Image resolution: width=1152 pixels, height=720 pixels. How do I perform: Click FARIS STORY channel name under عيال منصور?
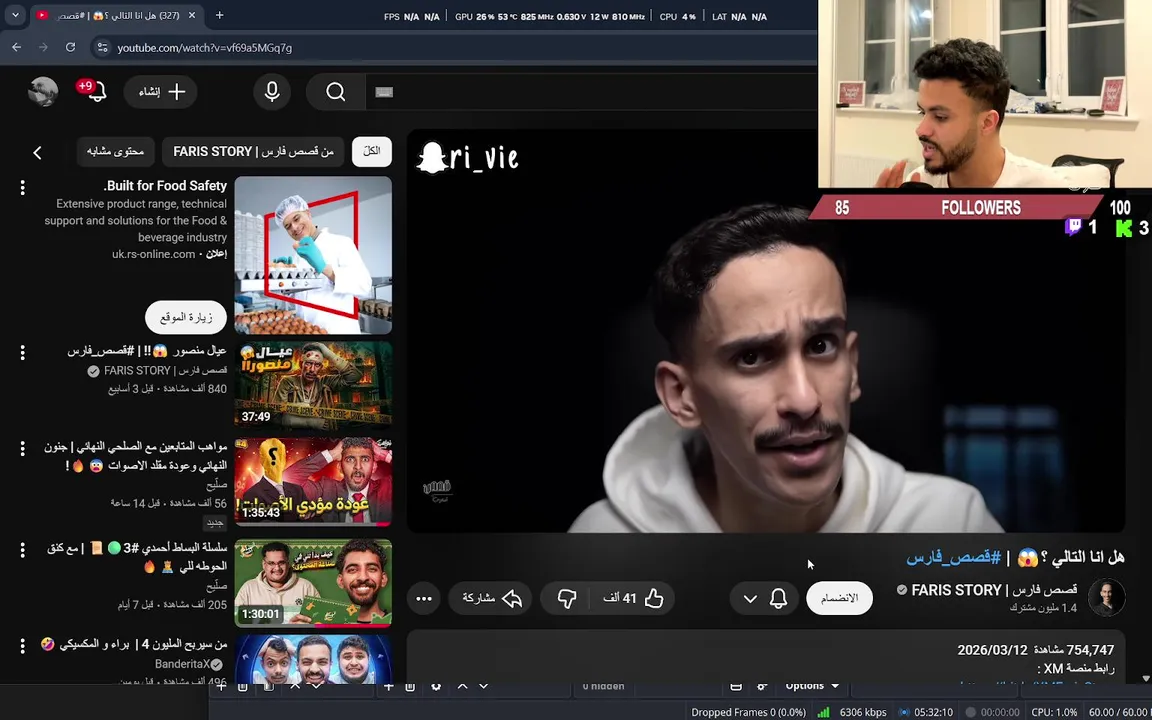click(166, 371)
